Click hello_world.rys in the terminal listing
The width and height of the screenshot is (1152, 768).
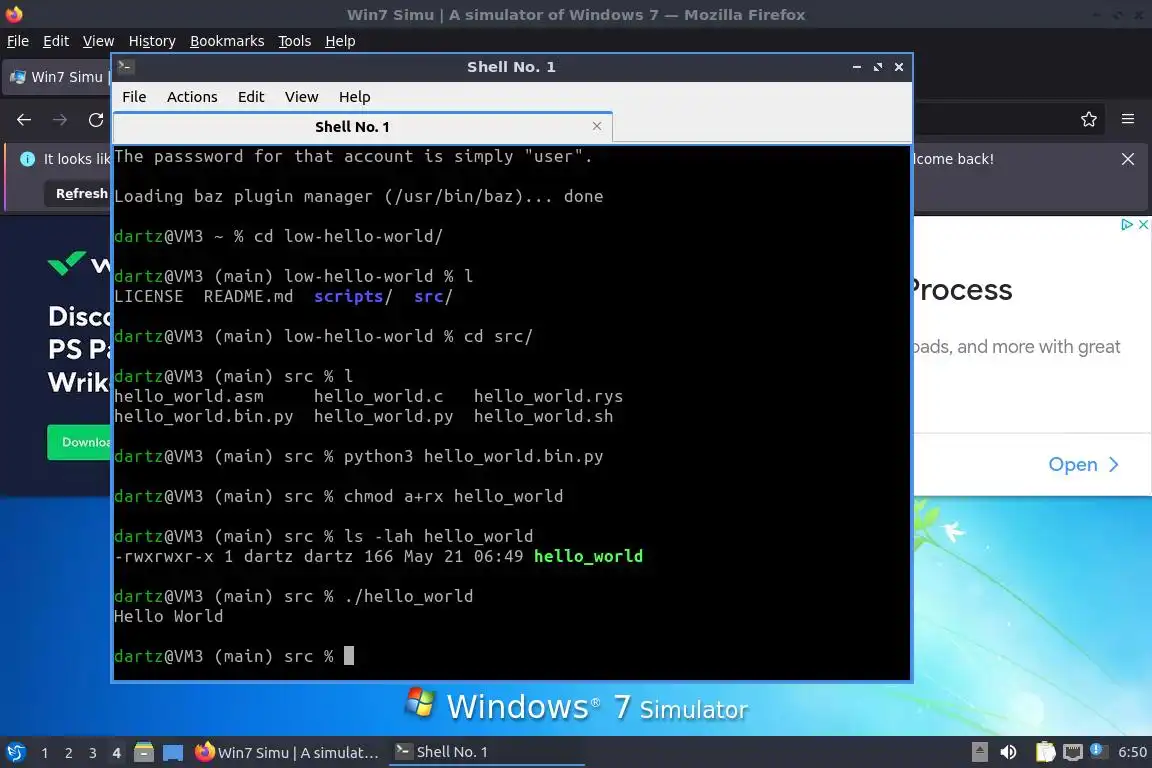click(x=548, y=396)
